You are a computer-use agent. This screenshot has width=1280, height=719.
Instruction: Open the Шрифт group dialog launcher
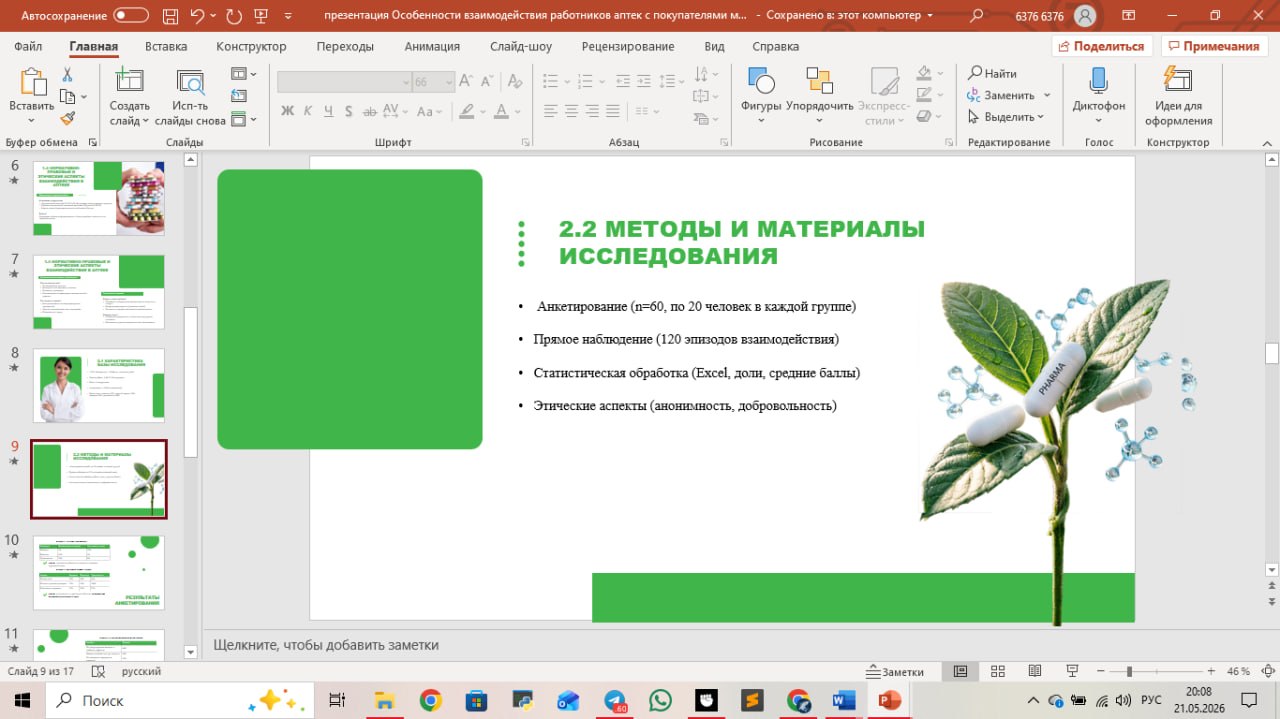[x=526, y=143]
